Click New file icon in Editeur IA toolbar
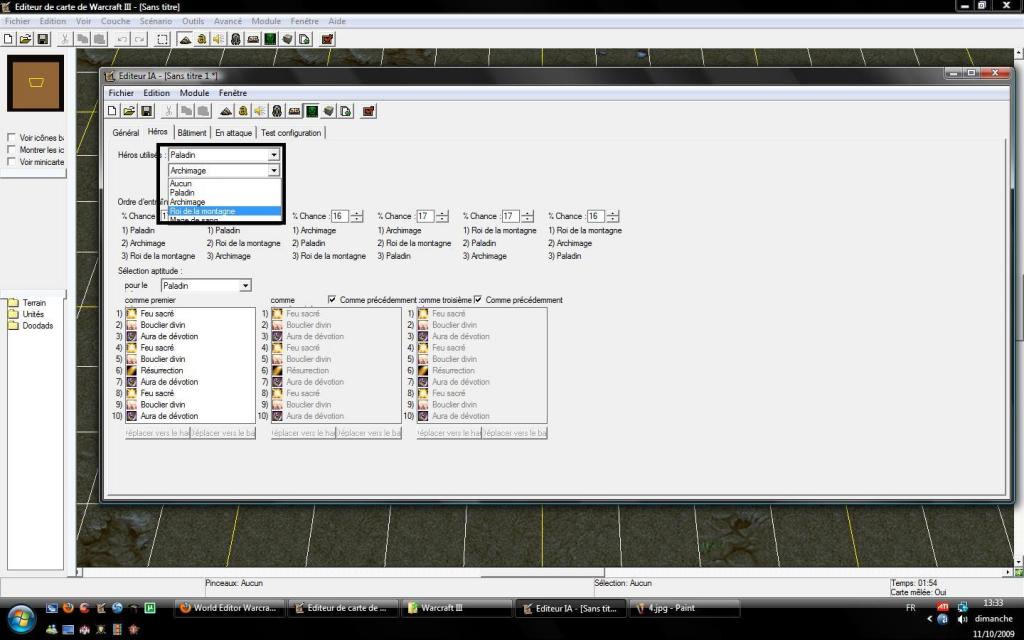This screenshot has height=640, width=1024. coord(112,111)
